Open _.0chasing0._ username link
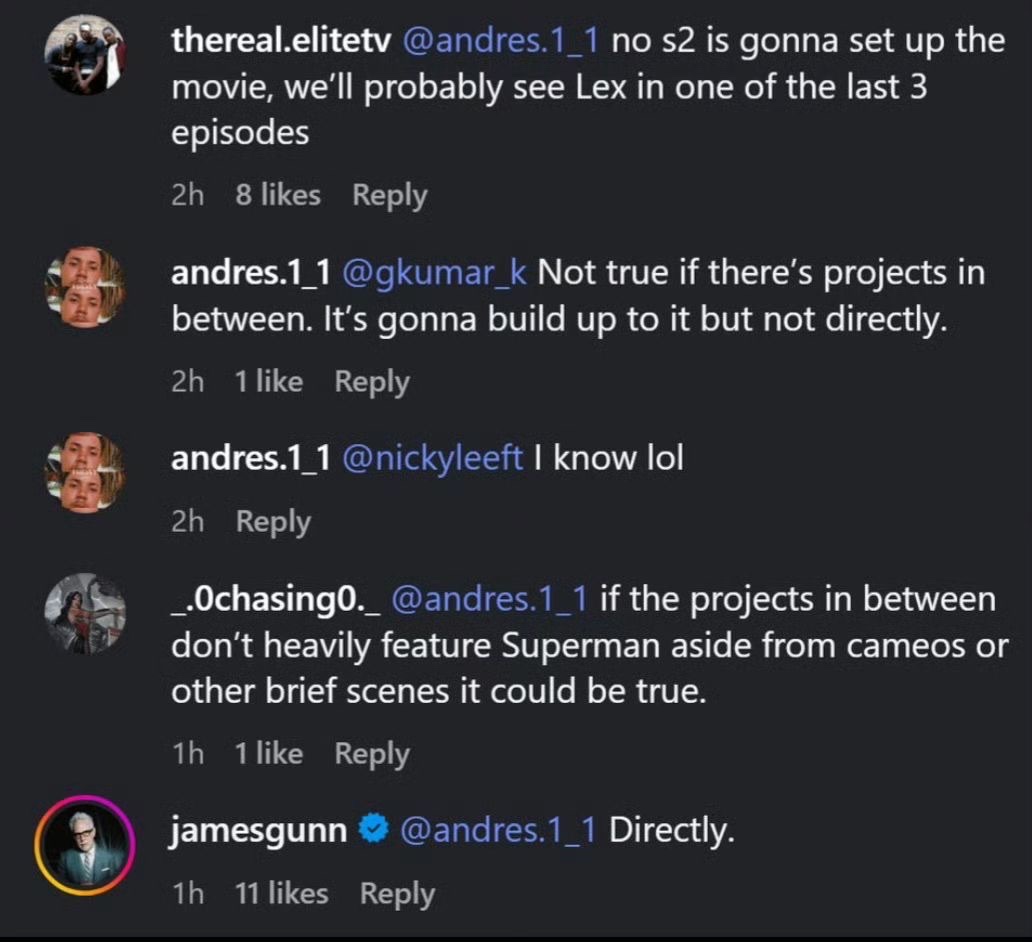 [x=276, y=600]
